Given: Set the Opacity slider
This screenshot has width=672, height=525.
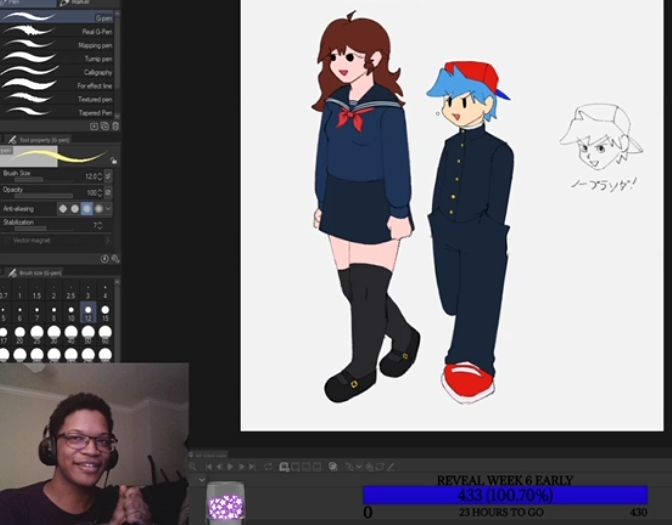Looking at the screenshot, I should [44, 196].
